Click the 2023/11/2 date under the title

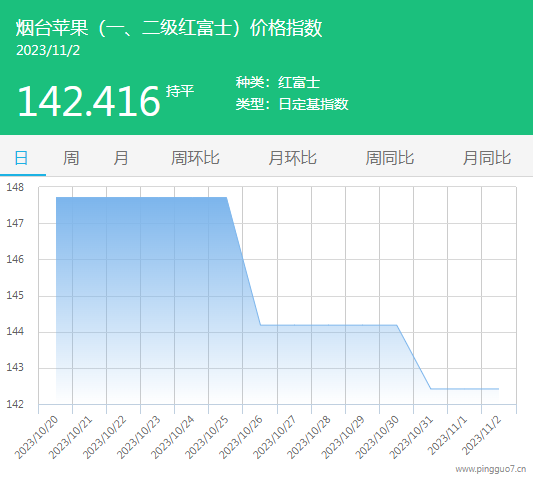[x=48, y=51]
